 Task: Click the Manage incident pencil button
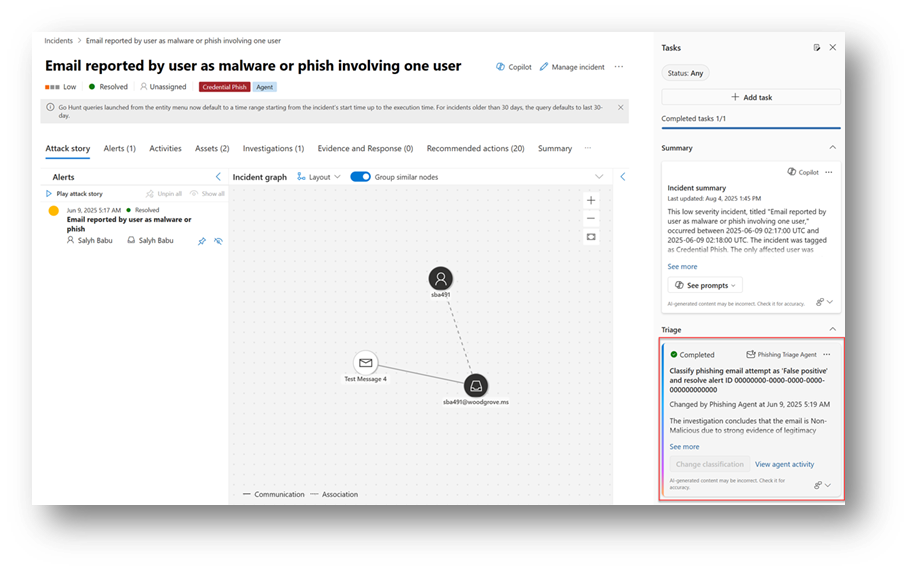572,67
